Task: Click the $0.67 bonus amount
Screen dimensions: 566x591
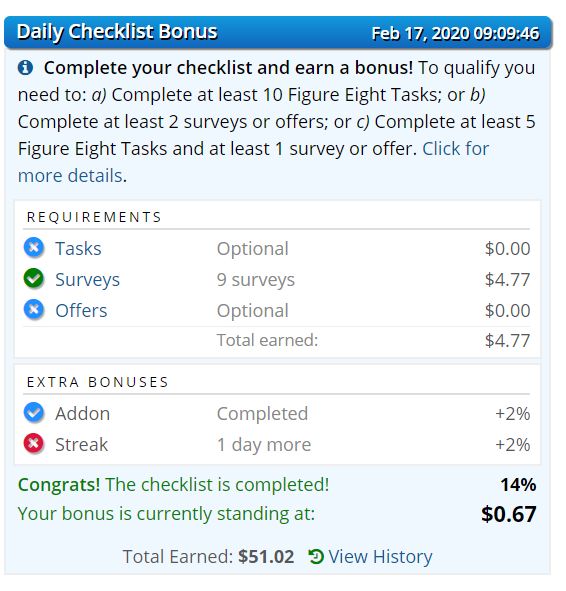Action: coord(509,514)
